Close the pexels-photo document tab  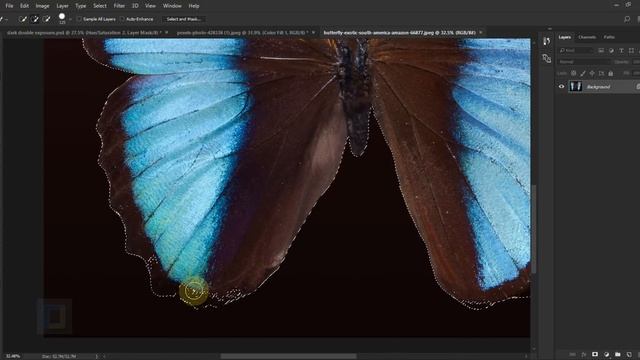[x=313, y=32]
